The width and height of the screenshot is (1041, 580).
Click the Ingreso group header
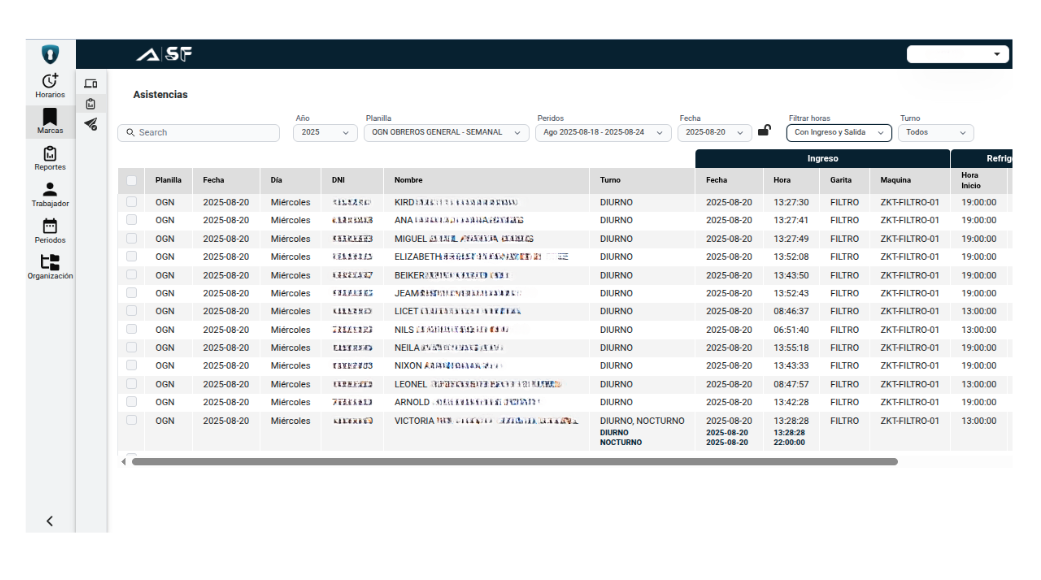pyautogui.click(x=823, y=159)
